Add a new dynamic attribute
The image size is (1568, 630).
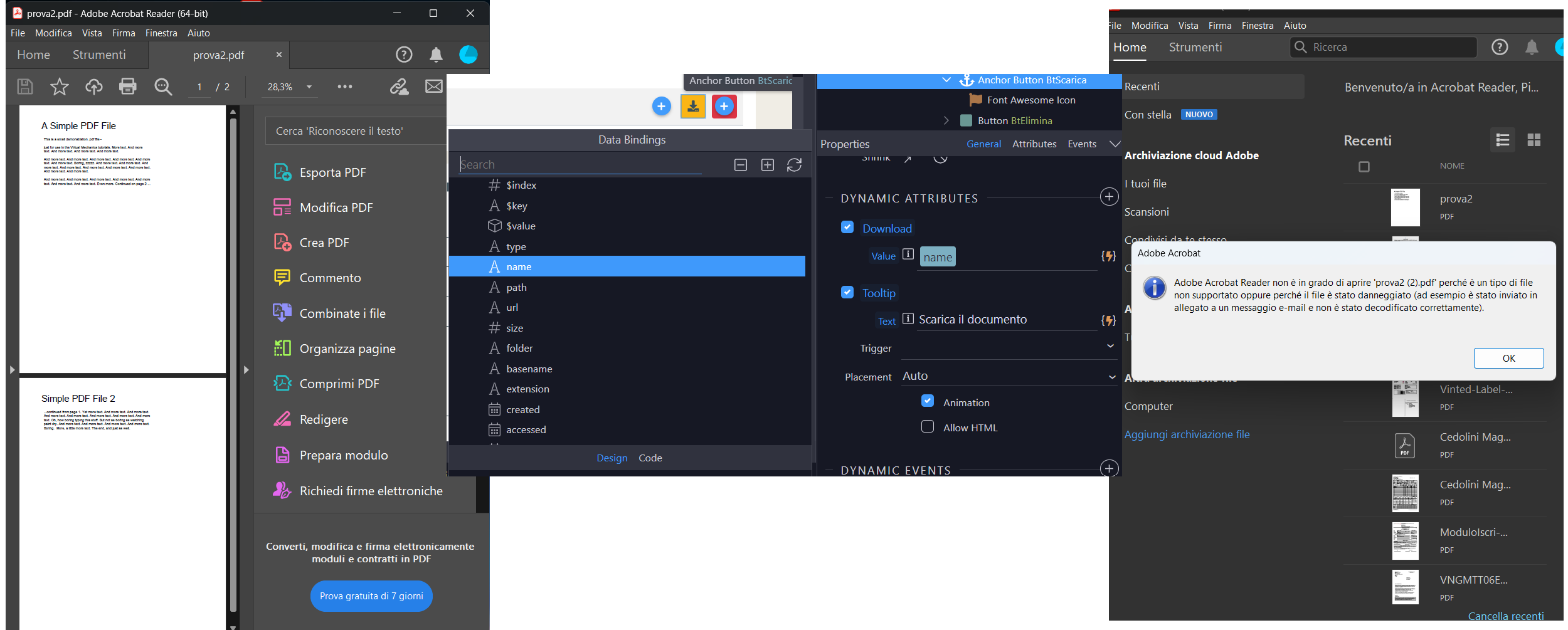pyautogui.click(x=1109, y=197)
